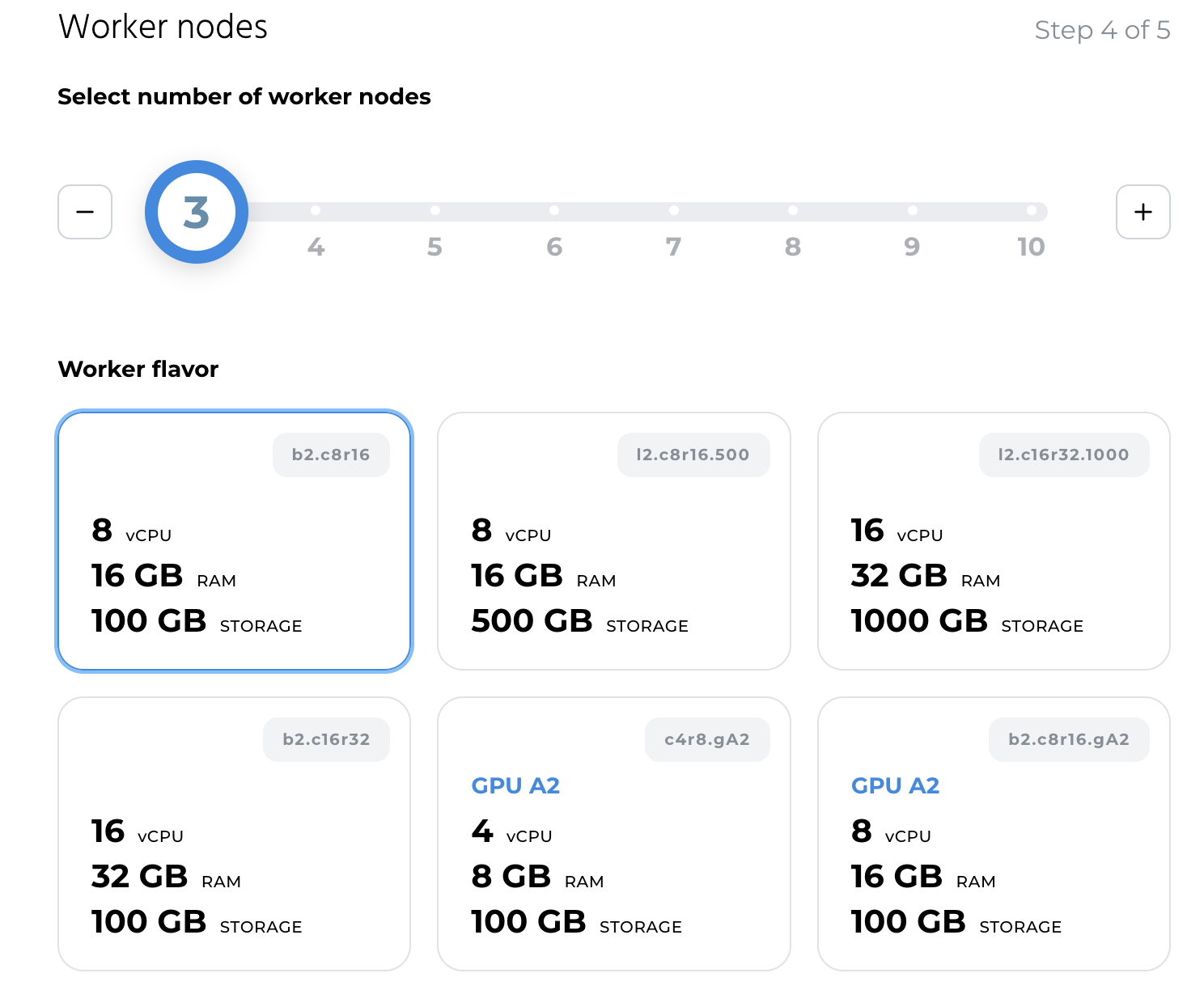The image size is (1204, 990).
Task: Click the slider handle showing 3
Action: (x=197, y=212)
